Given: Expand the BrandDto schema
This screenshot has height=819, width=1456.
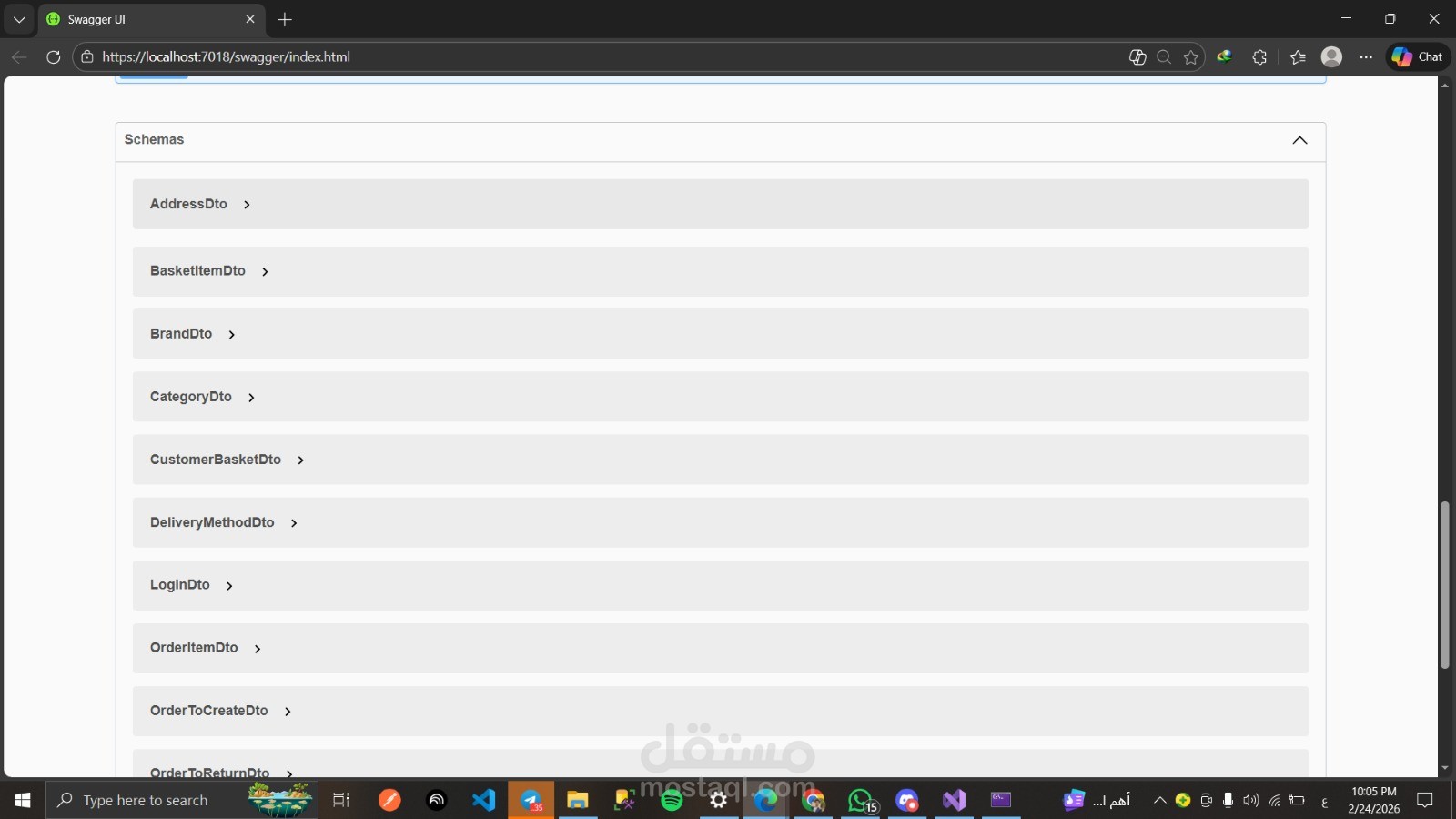Looking at the screenshot, I should [x=721, y=334].
